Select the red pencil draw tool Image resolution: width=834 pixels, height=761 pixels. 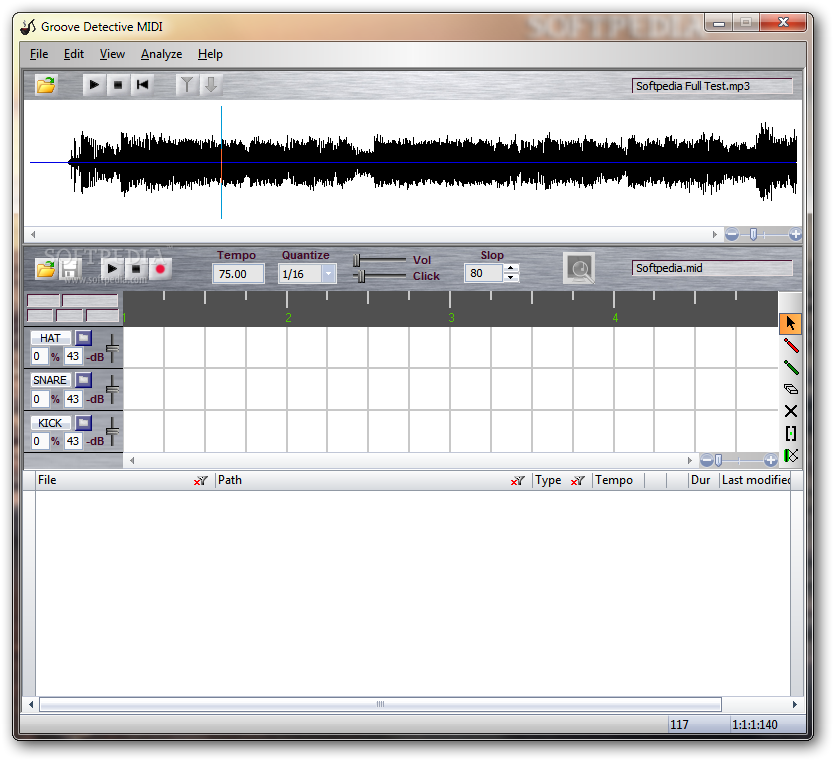click(791, 346)
